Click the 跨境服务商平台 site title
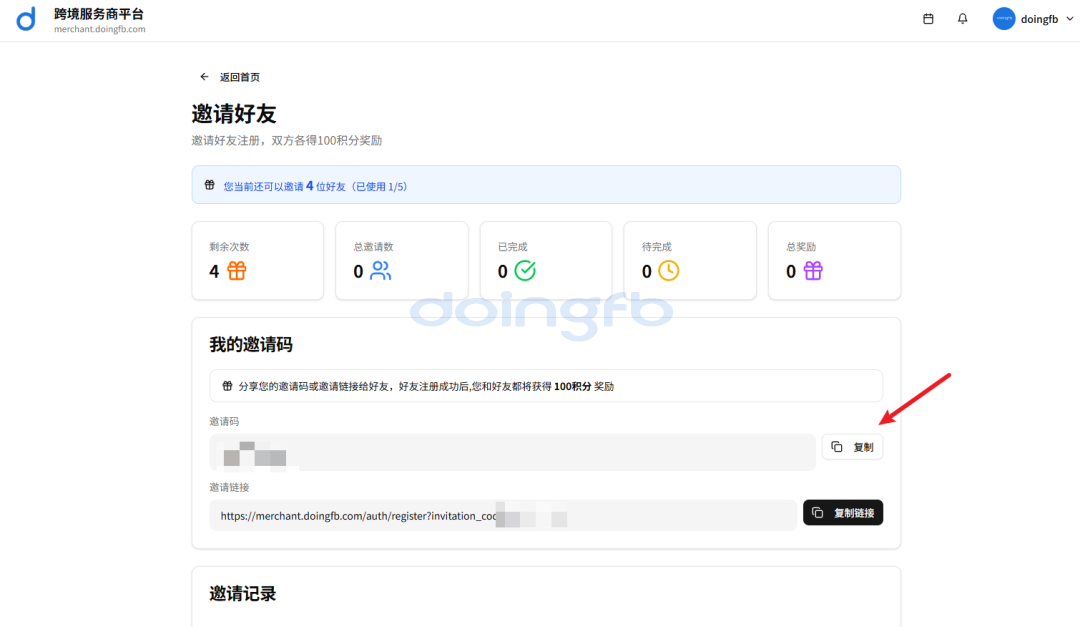 click(x=99, y=14)
